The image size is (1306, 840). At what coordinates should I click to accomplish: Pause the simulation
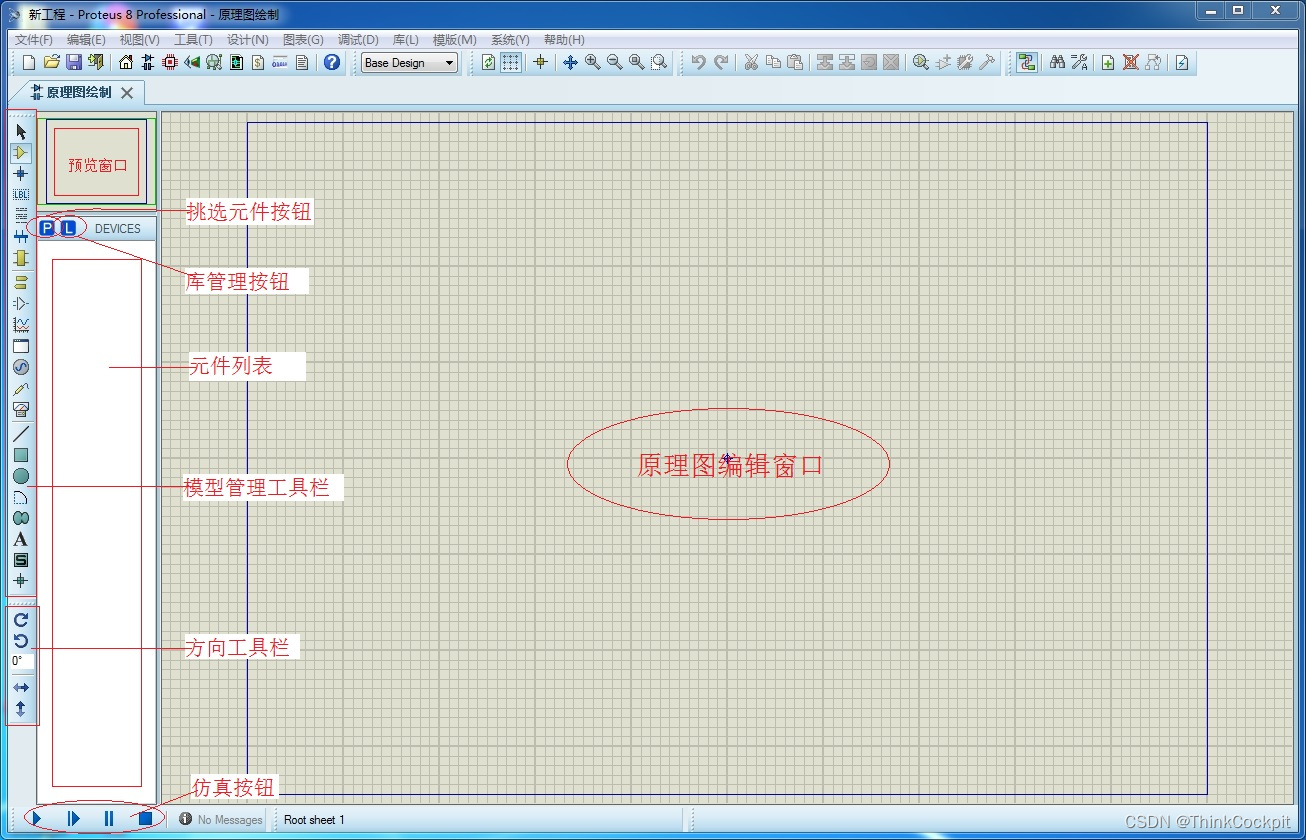click(x=109, y=819)
